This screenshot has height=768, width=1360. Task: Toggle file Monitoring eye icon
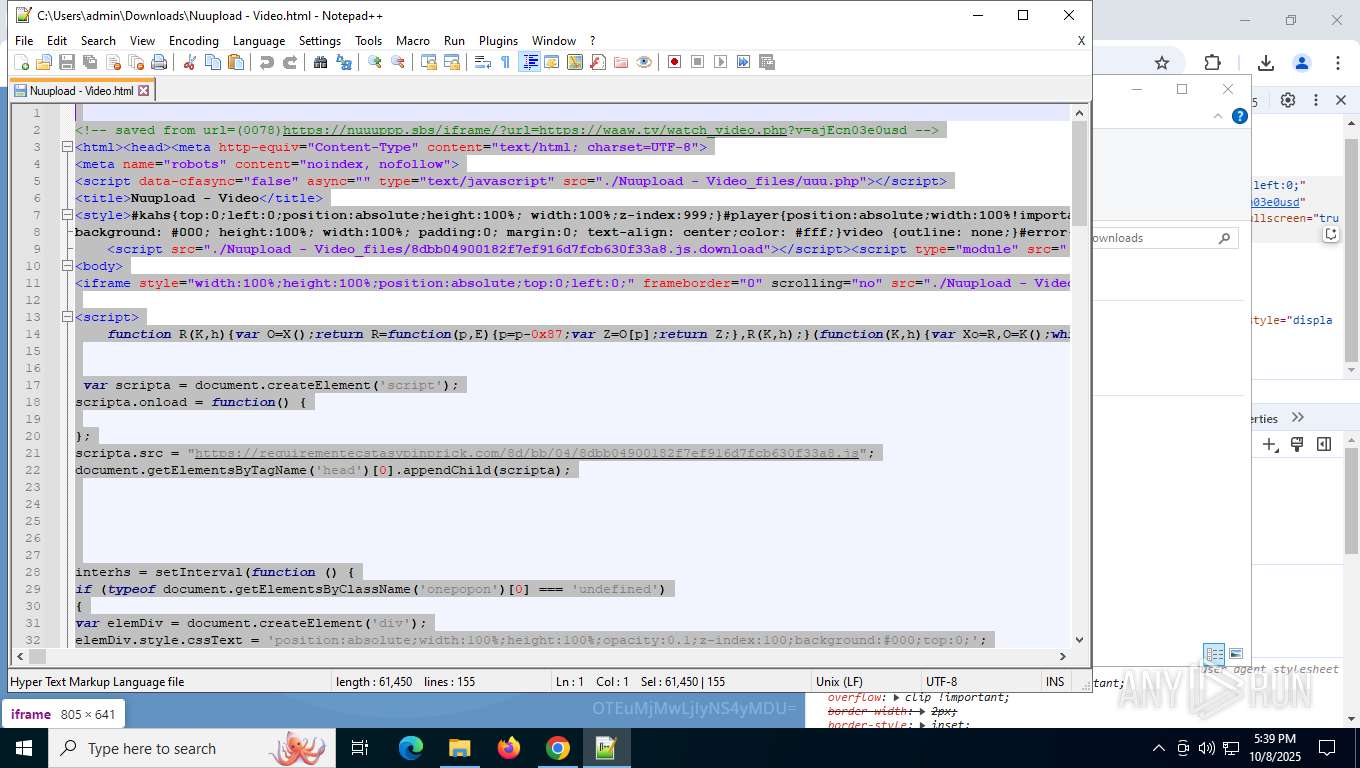pyautogui.click(x=643, y=62)
